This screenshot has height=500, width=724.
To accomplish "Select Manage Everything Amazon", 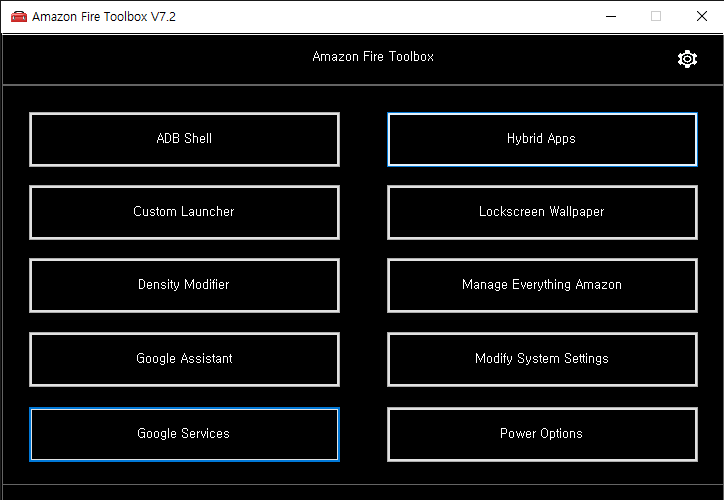I will coord(542,285).
